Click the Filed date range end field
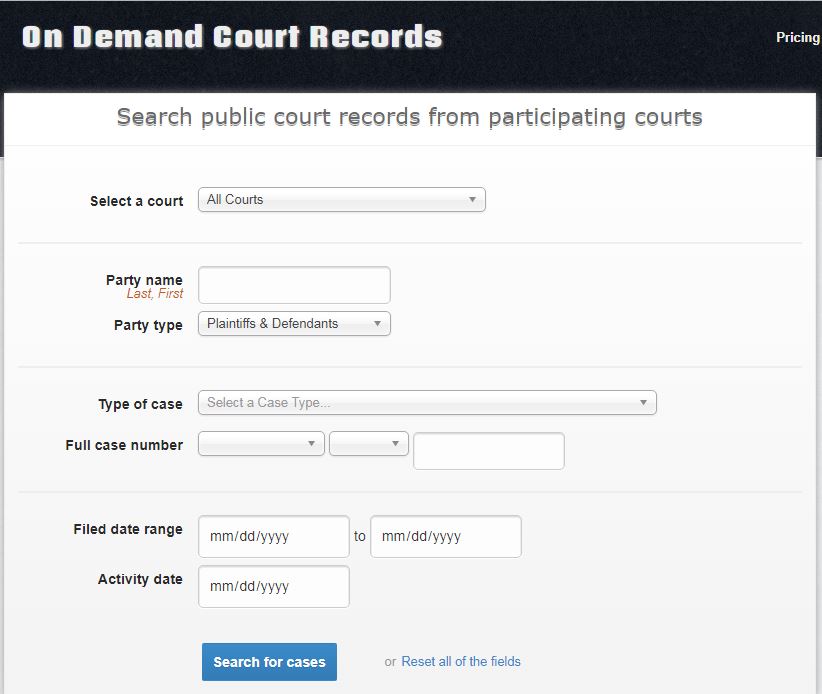This screenshot has width=822, height=694. (x=446, y=537)
